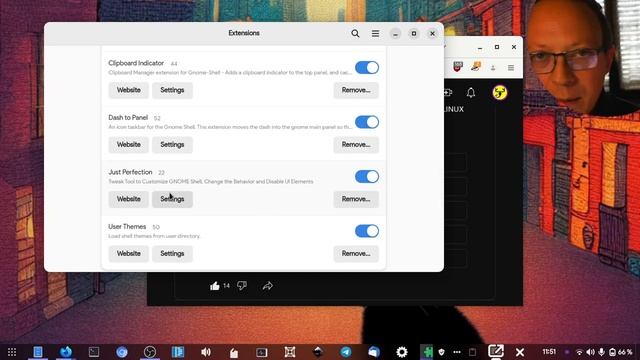The image size is (640, 360).
Task: Click the pencil-on-square taskbar icon
Action: (x=496, y=351)
